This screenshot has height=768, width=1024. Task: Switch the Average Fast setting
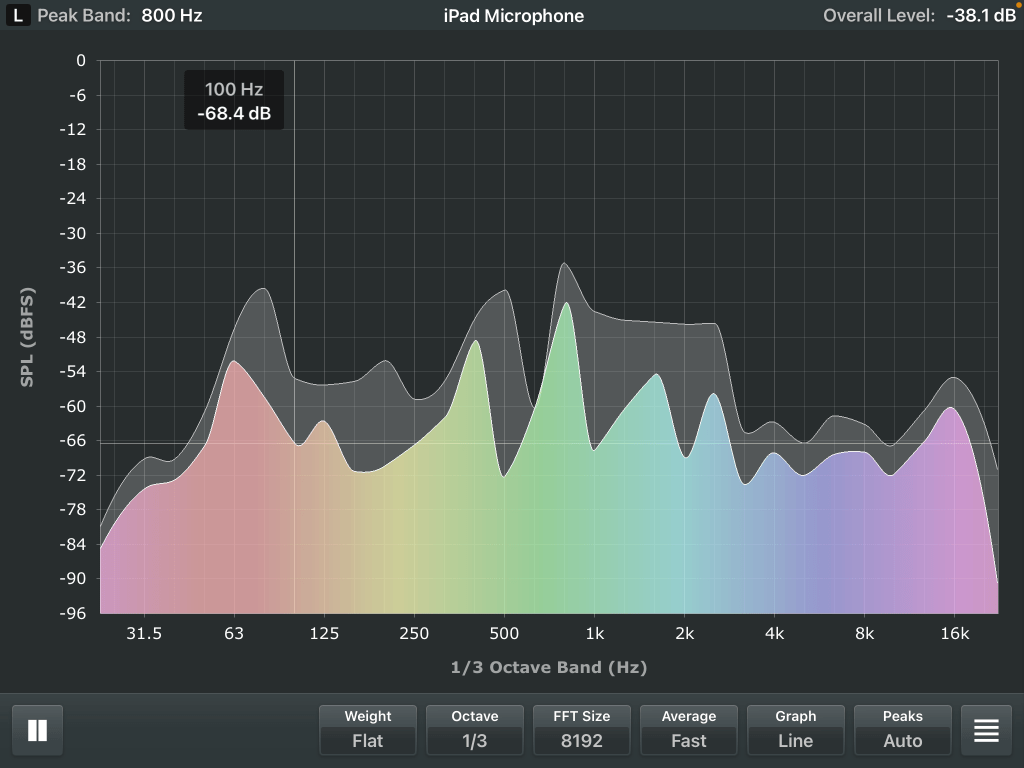[x=688, y=730]
